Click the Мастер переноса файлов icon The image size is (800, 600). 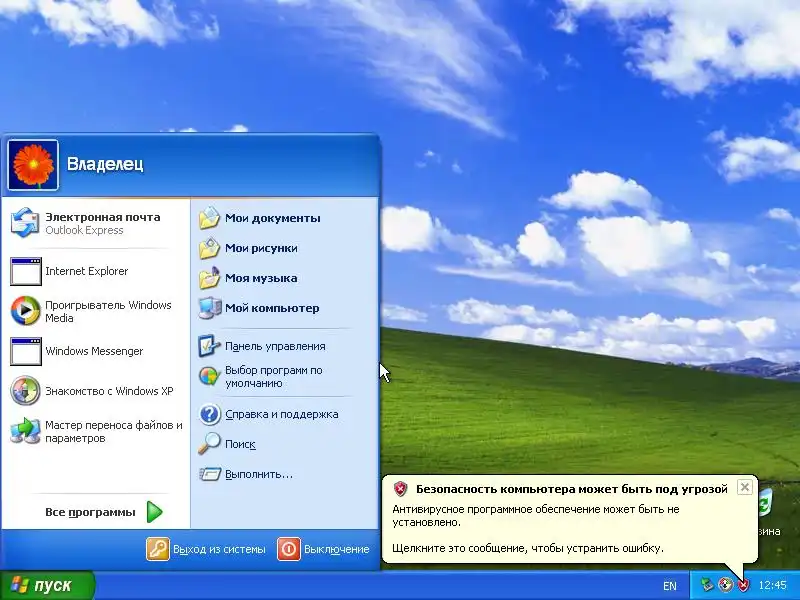[26, 431]
